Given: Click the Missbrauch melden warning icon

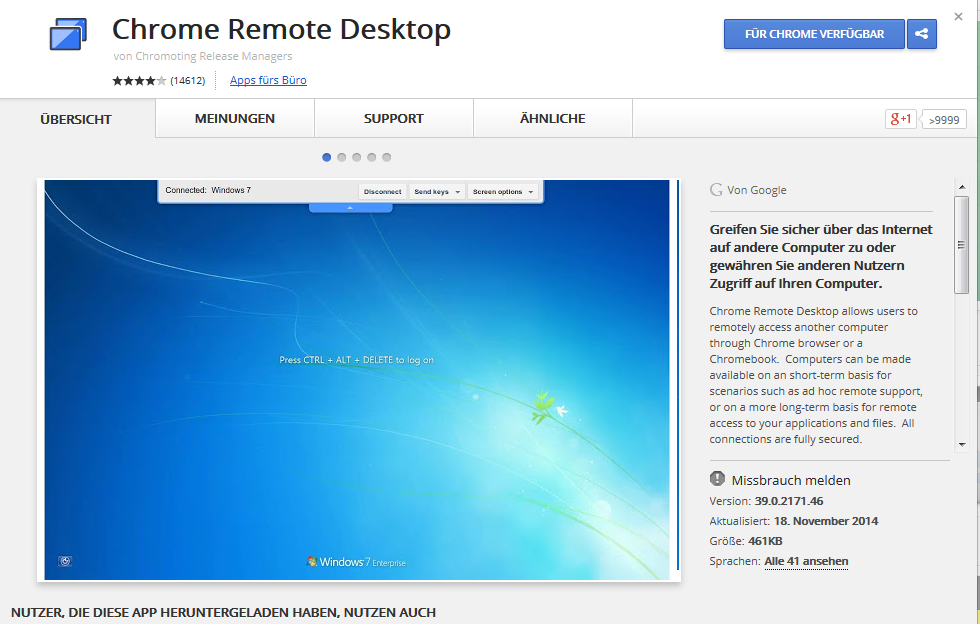Looking at the screenshot, I should 717,479.
